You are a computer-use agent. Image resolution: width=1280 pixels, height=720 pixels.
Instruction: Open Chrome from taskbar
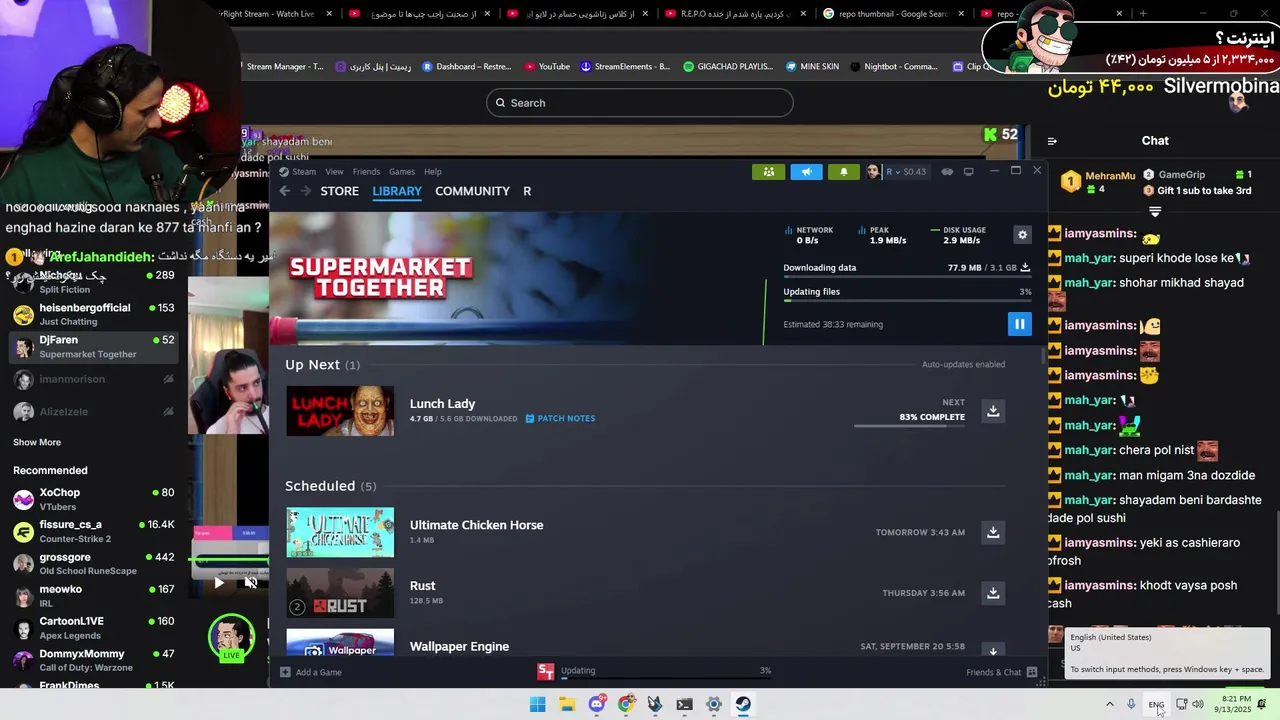coord(626,704)
